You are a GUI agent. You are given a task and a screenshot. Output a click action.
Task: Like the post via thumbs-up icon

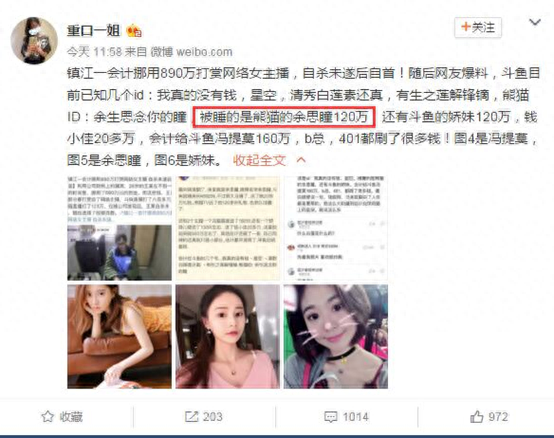point(476,417)
